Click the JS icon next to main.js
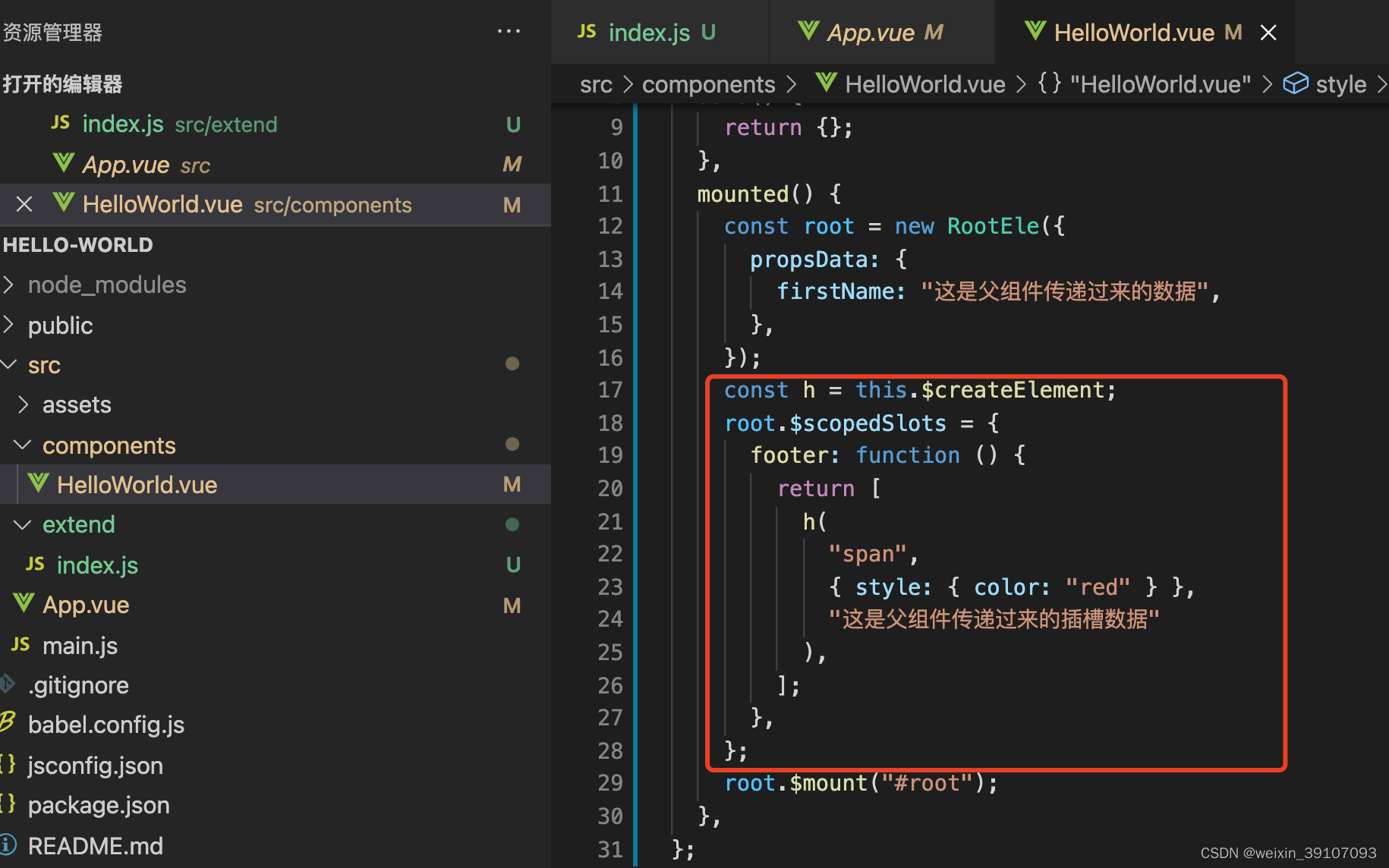Viewport: 1389px width, 868px height. (20, 645)
